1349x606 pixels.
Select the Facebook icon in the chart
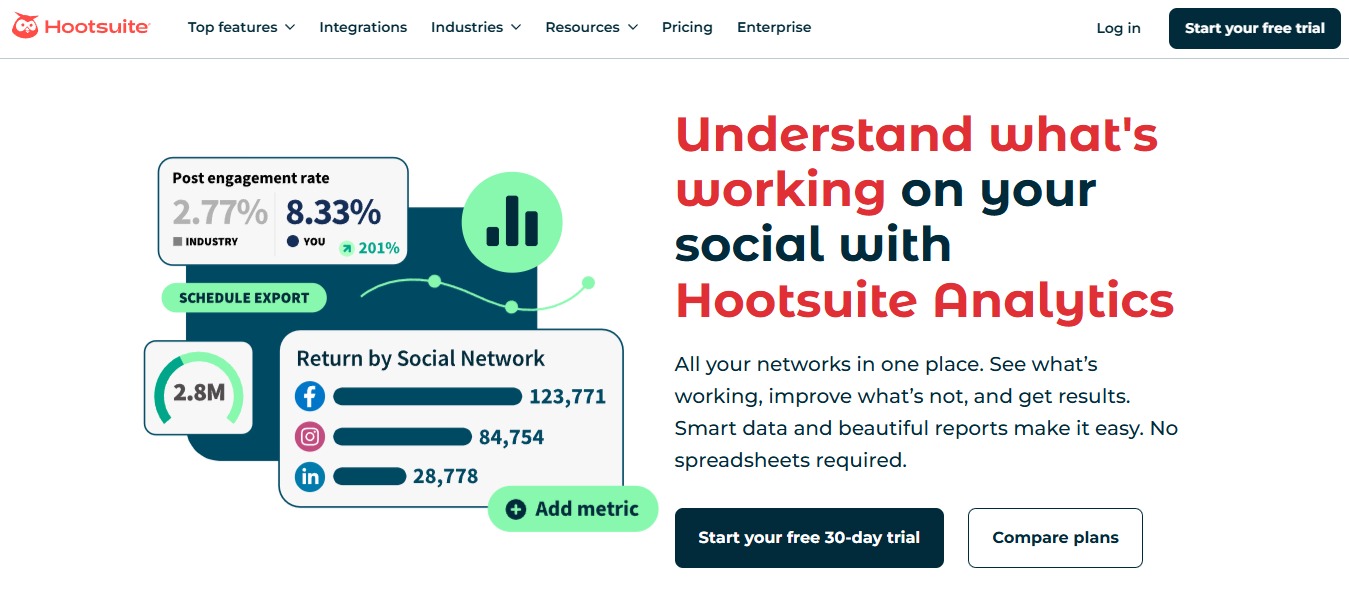(310, 396)
